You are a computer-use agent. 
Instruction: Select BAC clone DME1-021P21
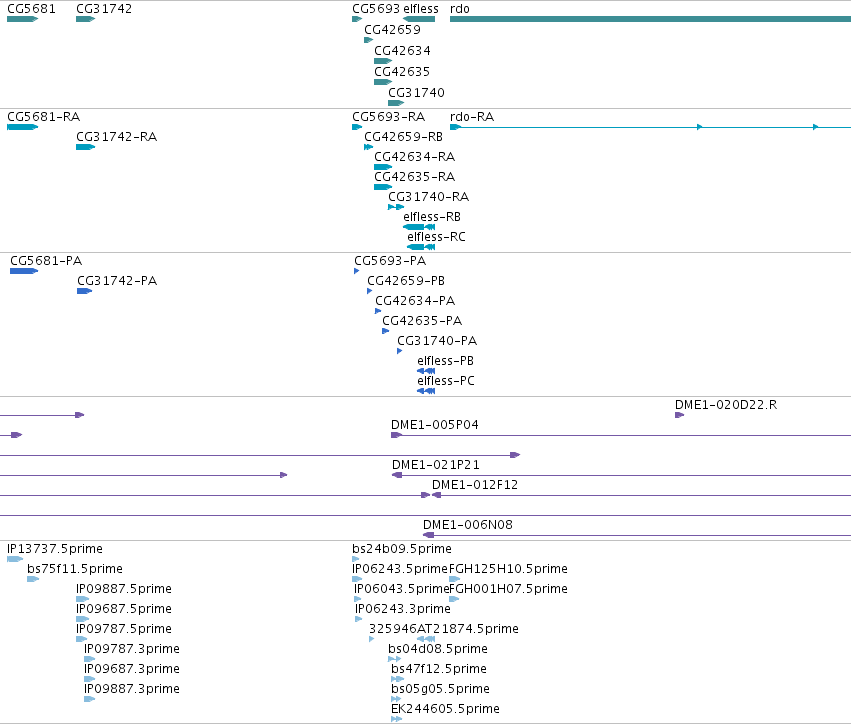pyautogui.click(x=436, y=466)
